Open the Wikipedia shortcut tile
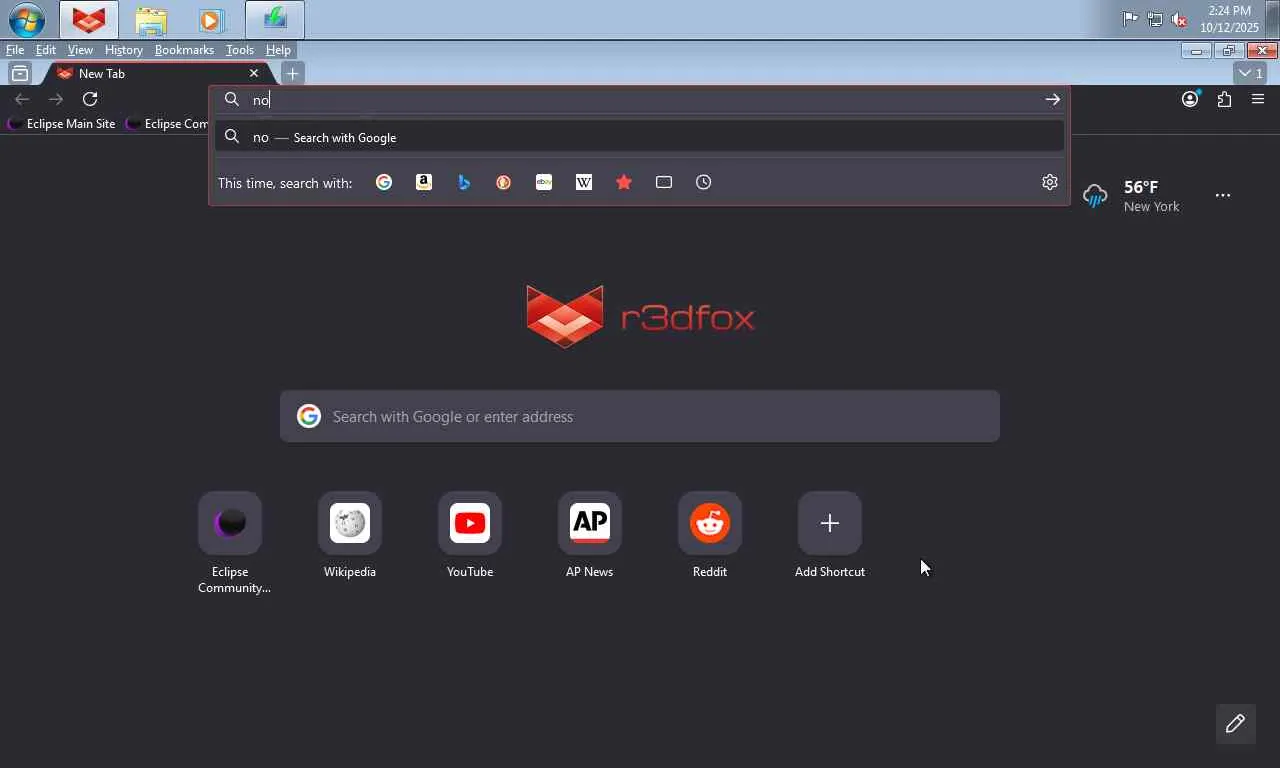The image size is (1280, 768). point(350,536)
